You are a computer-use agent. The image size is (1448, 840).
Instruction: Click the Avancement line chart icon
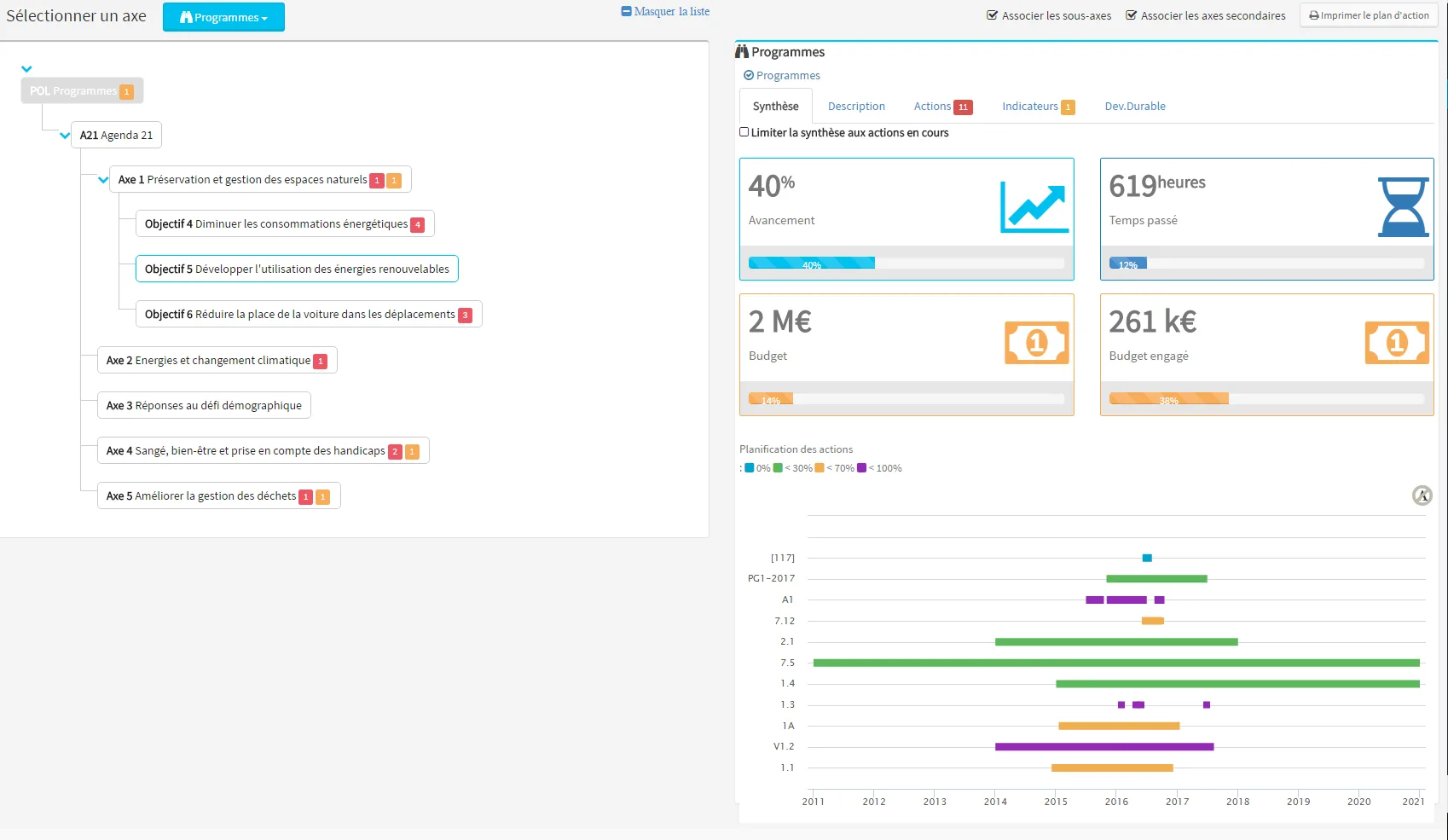(1034, 207)
